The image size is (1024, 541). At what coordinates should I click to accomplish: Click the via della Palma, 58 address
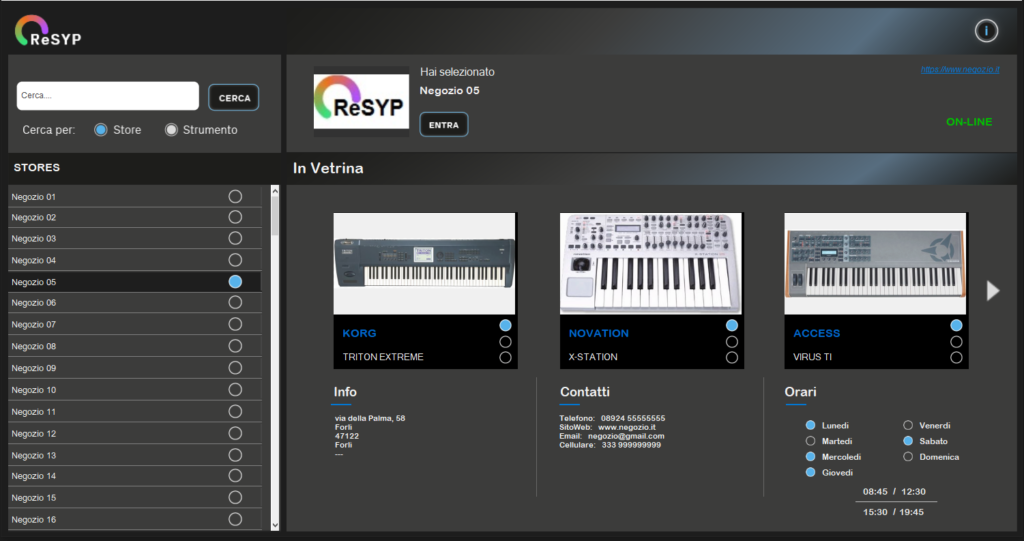[370, 418]
